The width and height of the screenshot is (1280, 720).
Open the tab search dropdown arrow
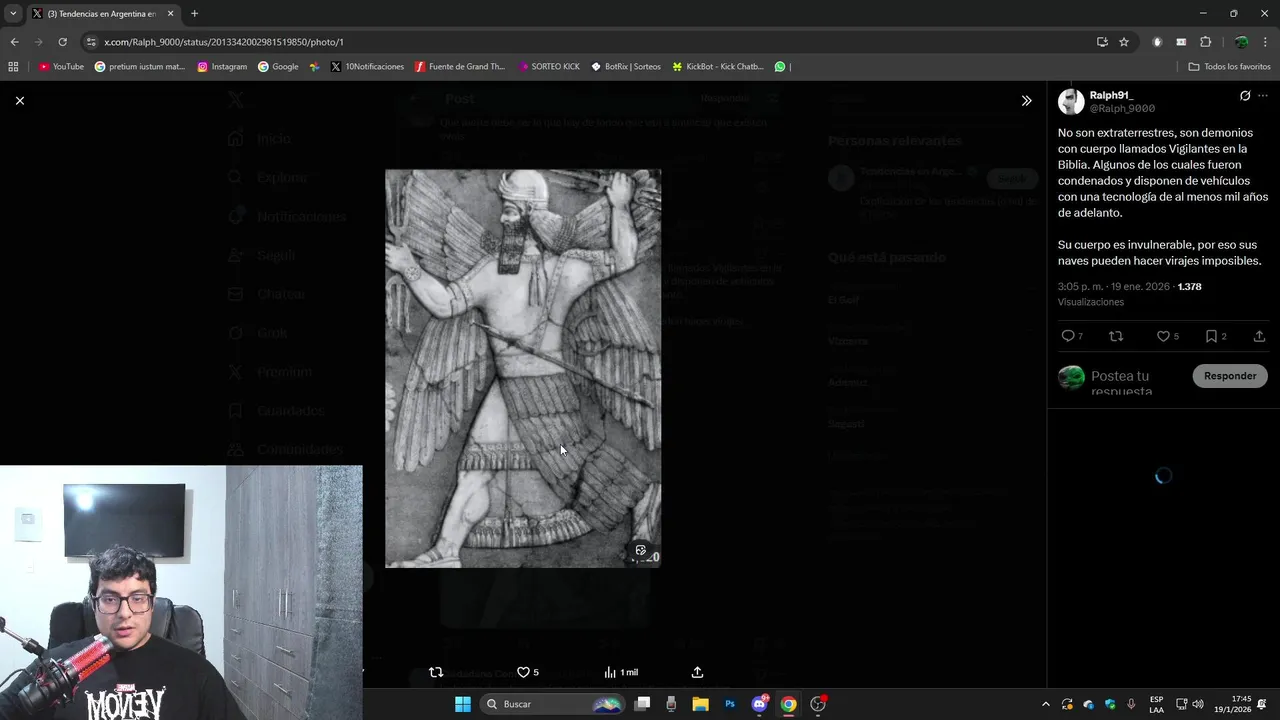(x=12, y=13)
